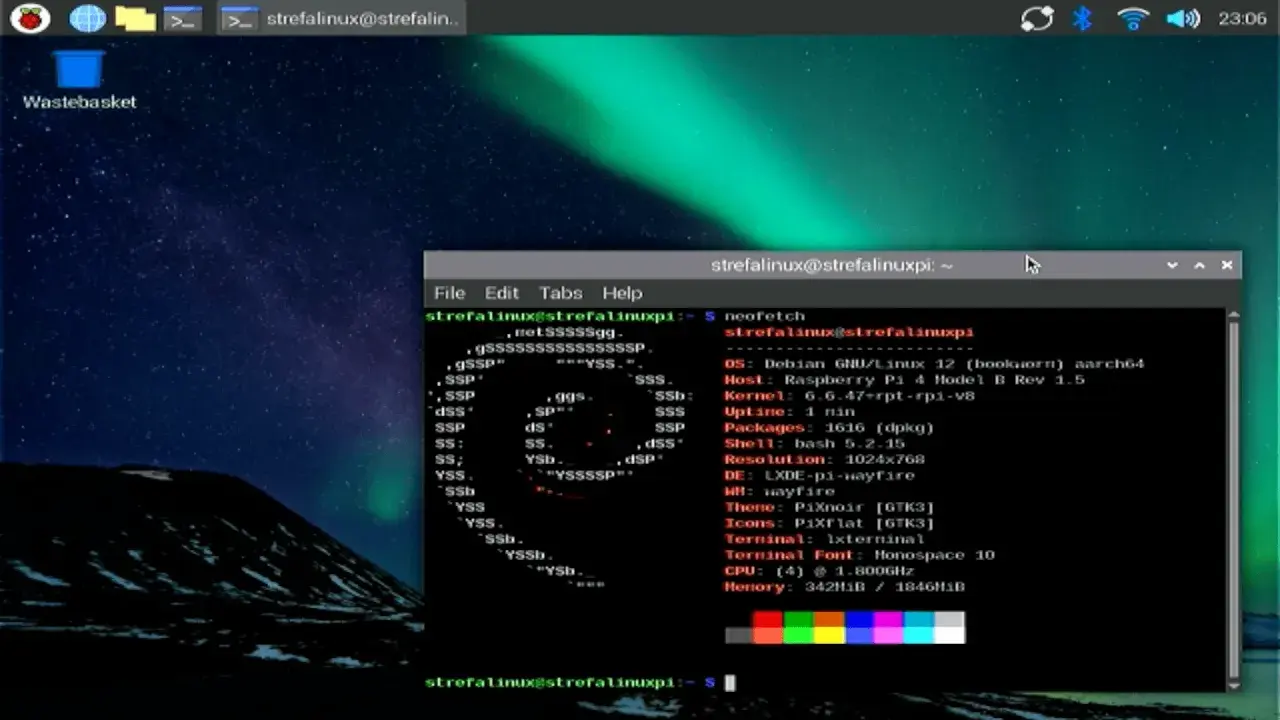
Task: Click the 'Uptime: 1 min' line
Action: pyautogui.click(x=789, y=412)
